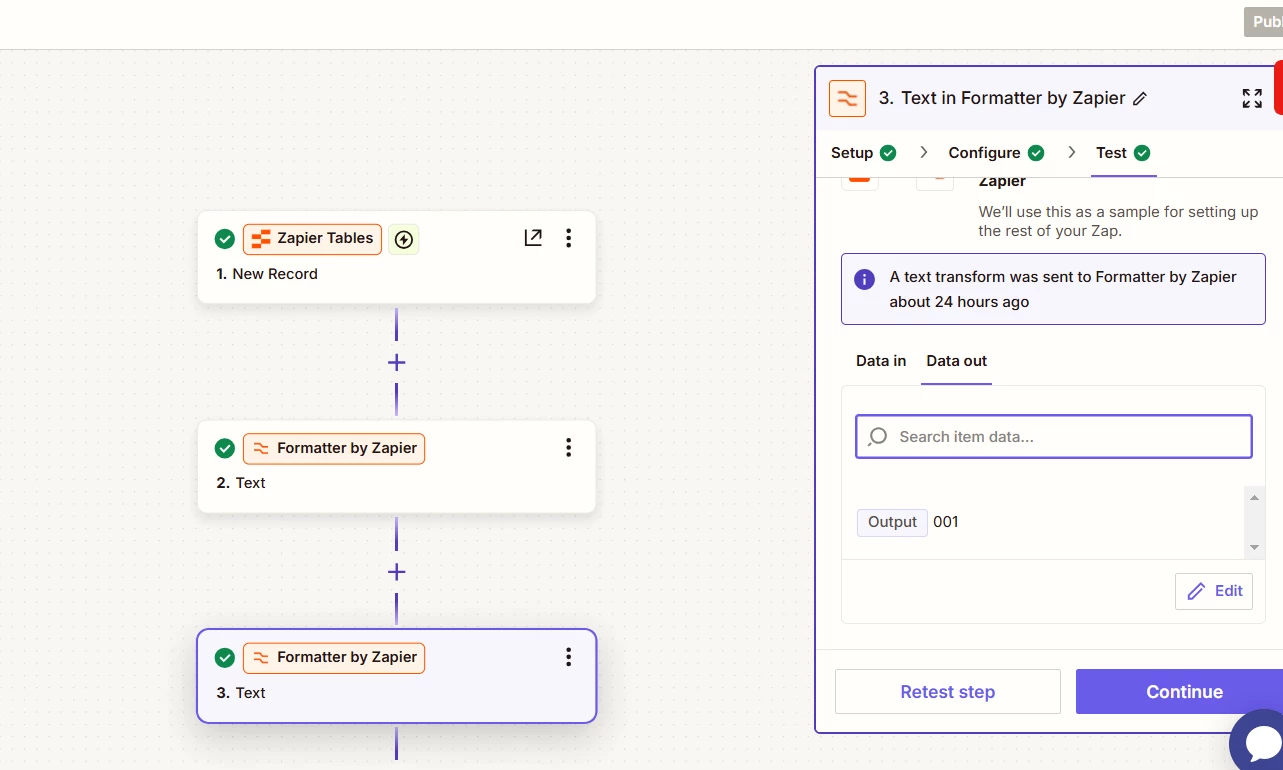Select the 1. New Record step card
Image resolution: width=1283 pixels, height=770 pixels.
[x=396, y=257]
